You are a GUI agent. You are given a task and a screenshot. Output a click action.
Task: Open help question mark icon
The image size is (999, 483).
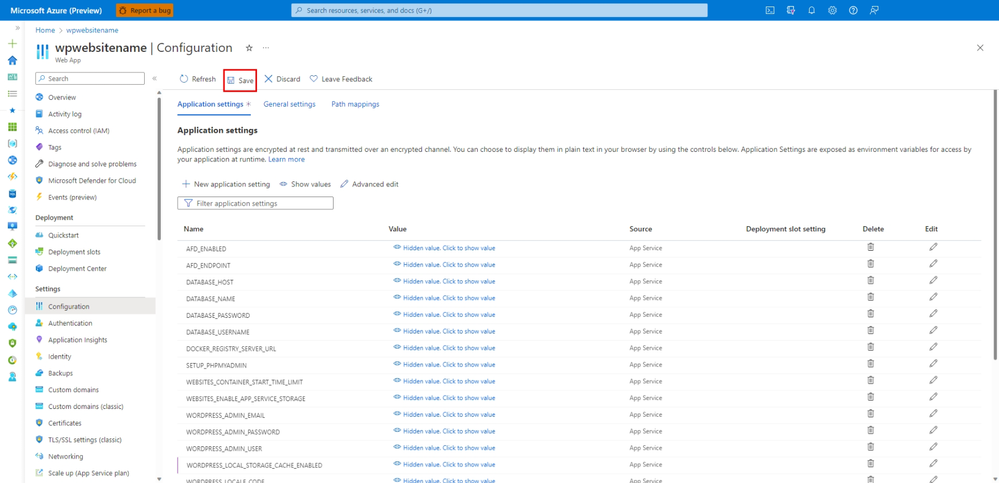pyautogui.click(x=853, y=10)
